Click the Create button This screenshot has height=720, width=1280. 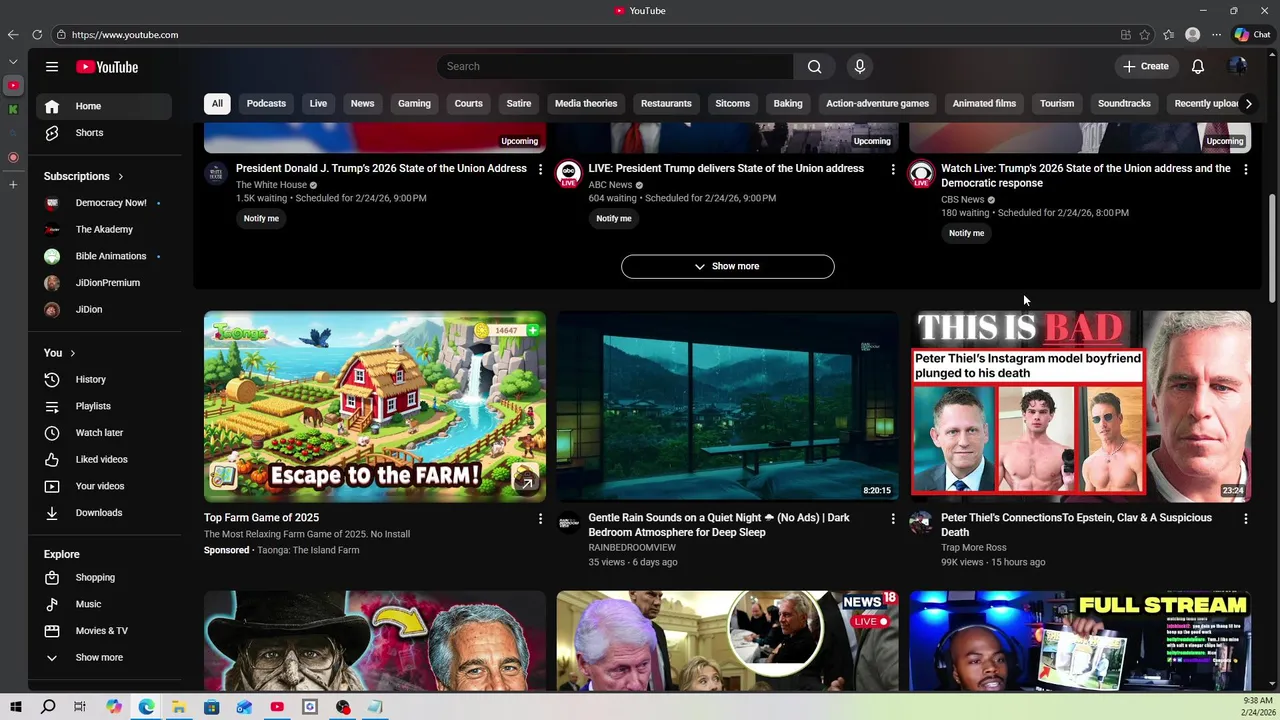point(1146,66)
